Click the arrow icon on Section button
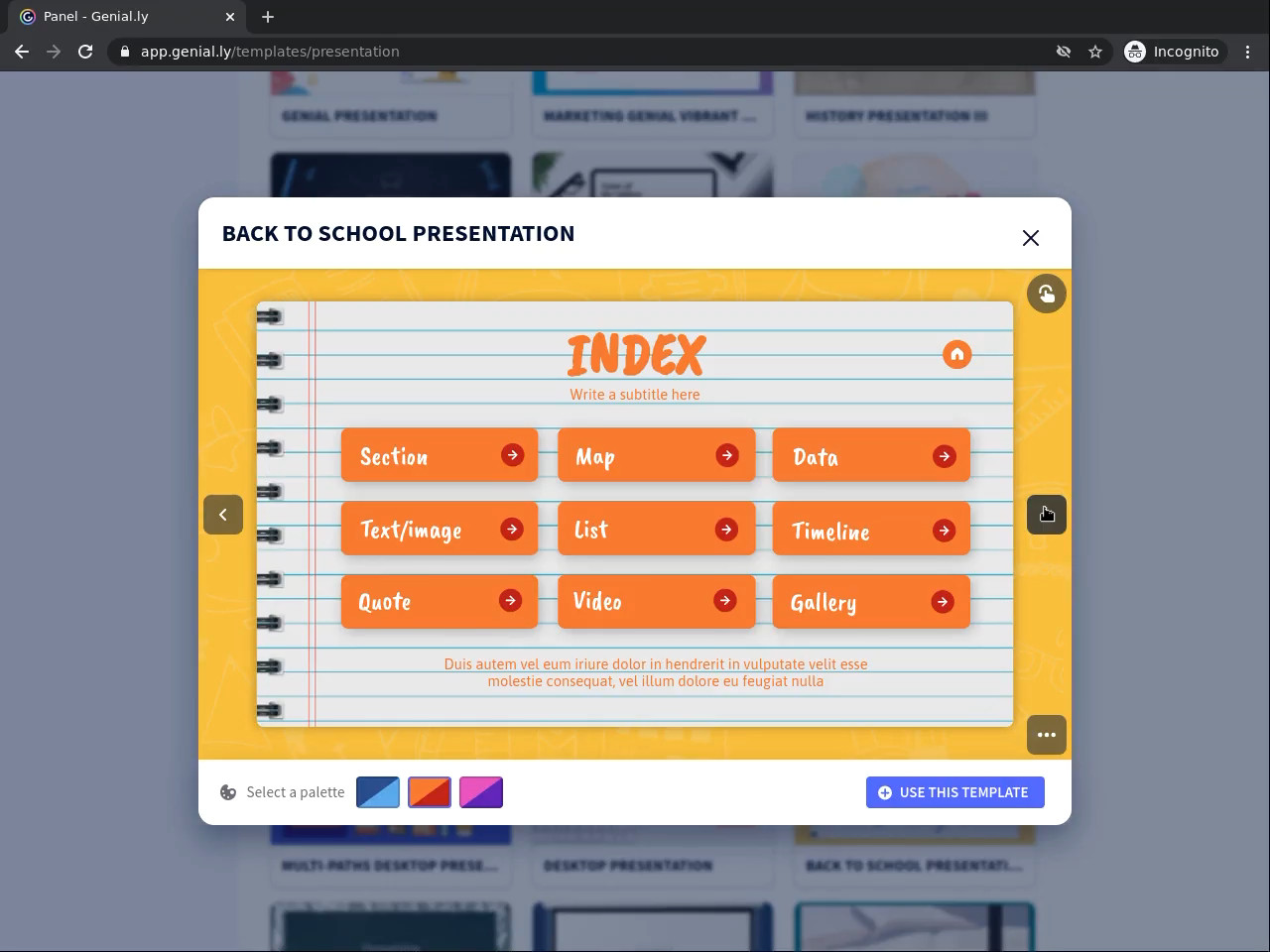Viewport: 1270px width, 952px height. (x=512, y=455)
